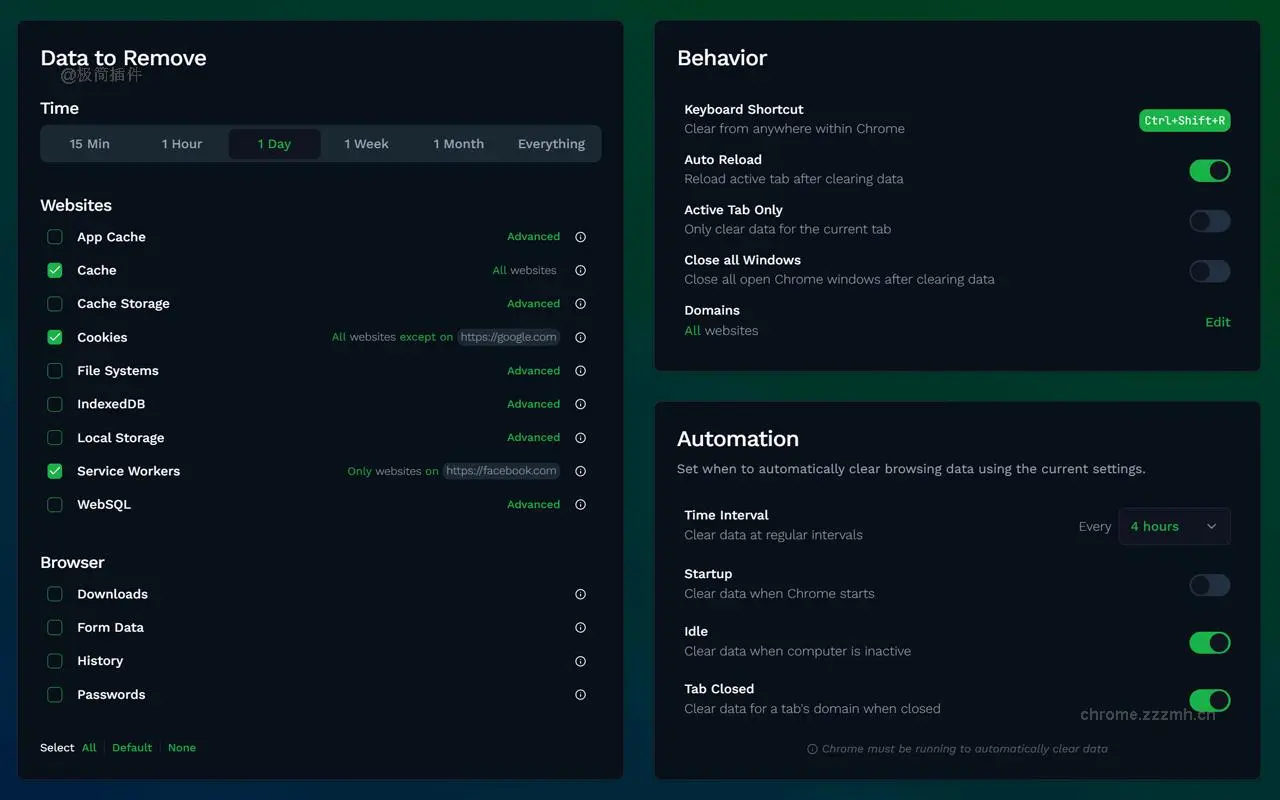
Task: Open the Form Data info tooltip
Action: tap(580, 627)
